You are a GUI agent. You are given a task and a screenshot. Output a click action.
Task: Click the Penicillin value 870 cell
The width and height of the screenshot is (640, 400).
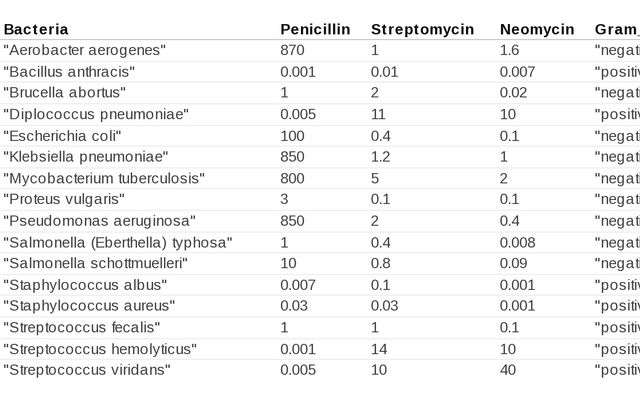pyautogui.click(x=293, y=50)
